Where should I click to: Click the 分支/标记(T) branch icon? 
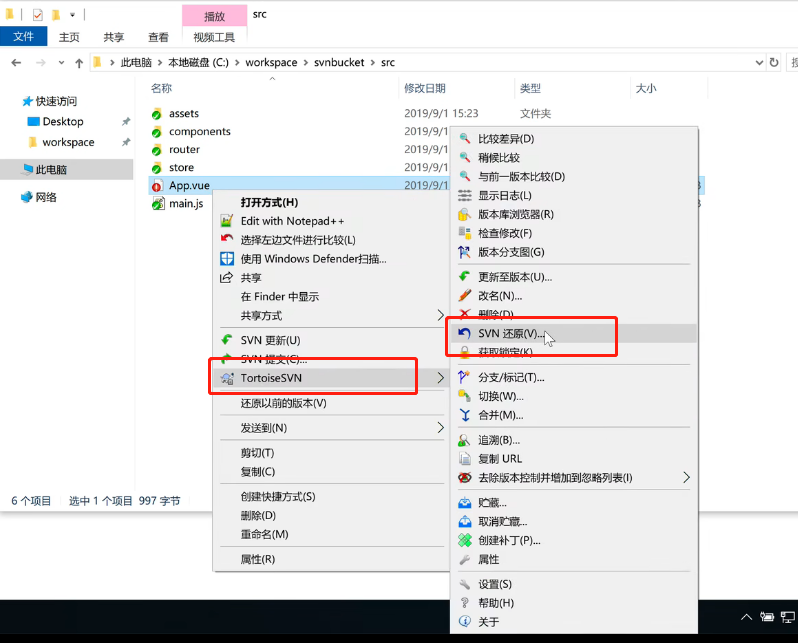click(464, 377)
